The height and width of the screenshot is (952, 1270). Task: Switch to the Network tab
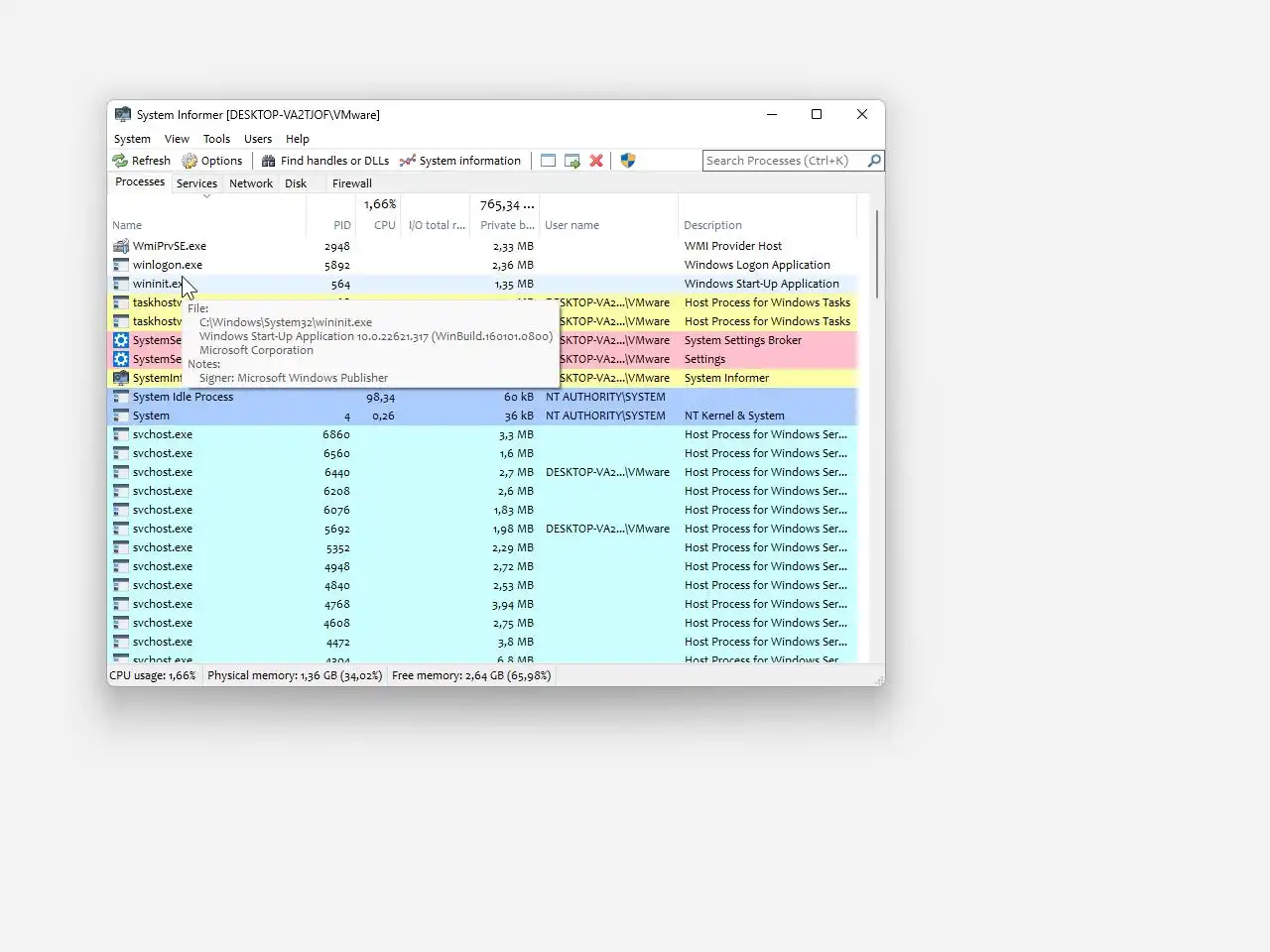point(251,183)
